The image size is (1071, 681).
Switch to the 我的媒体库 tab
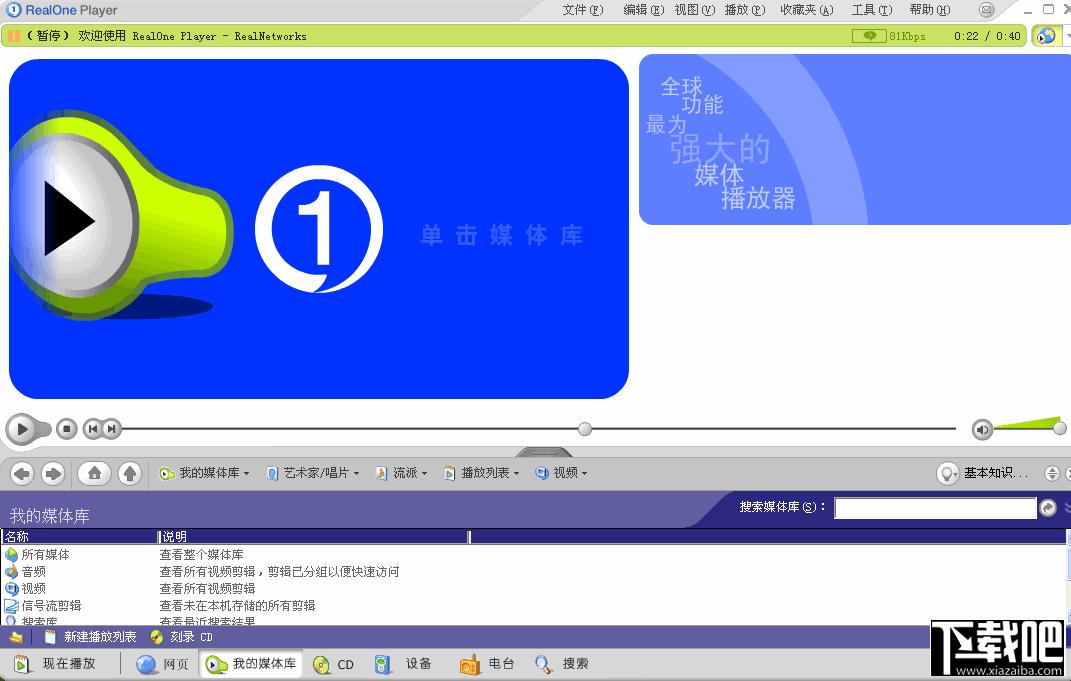coord(251,664)
